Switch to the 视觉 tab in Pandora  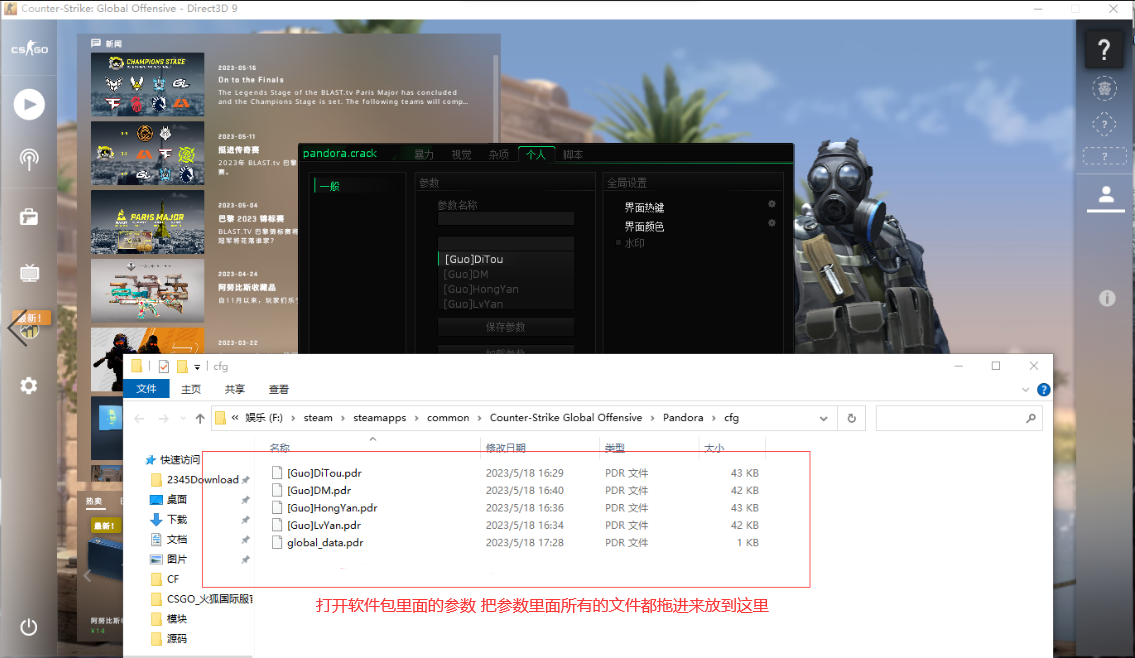[461, 154]
